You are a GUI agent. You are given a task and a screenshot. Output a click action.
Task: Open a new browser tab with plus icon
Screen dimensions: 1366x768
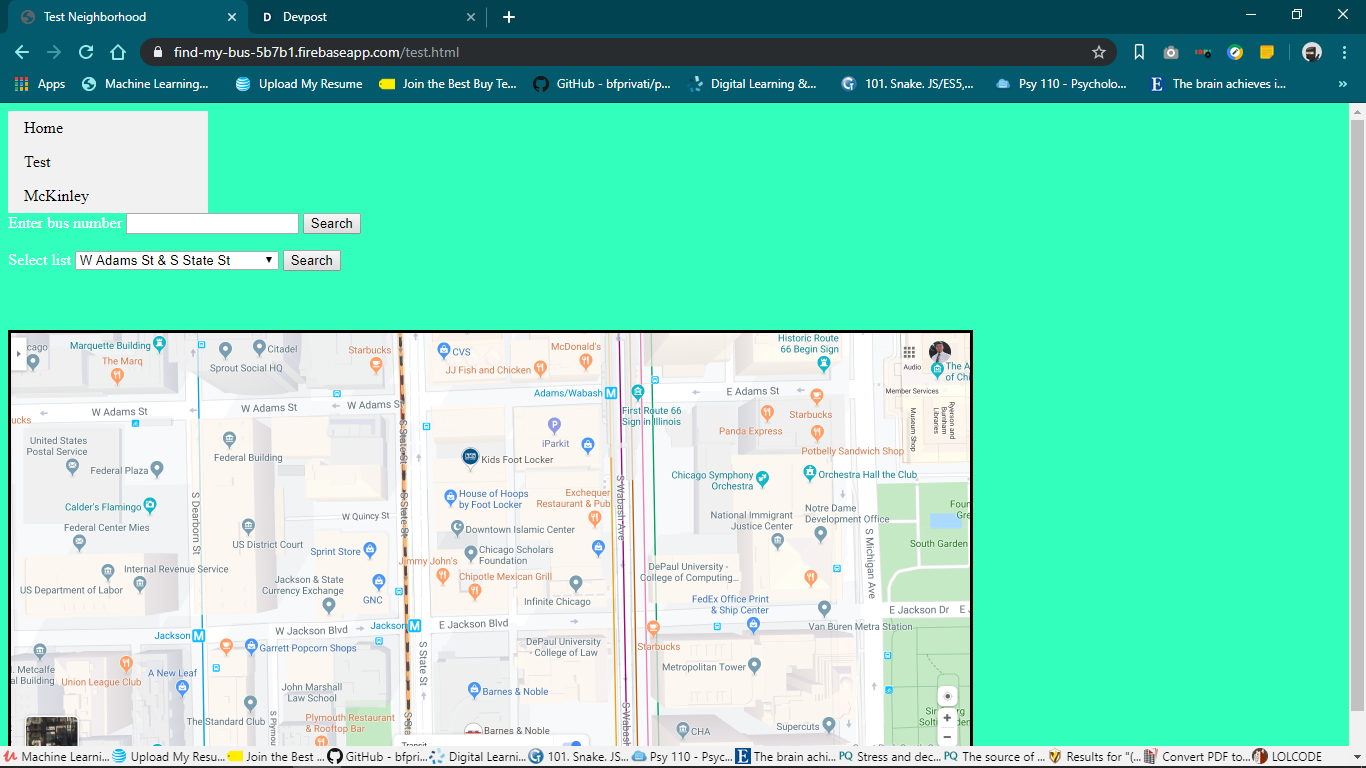pyautogui.click(x=509, y=17)
